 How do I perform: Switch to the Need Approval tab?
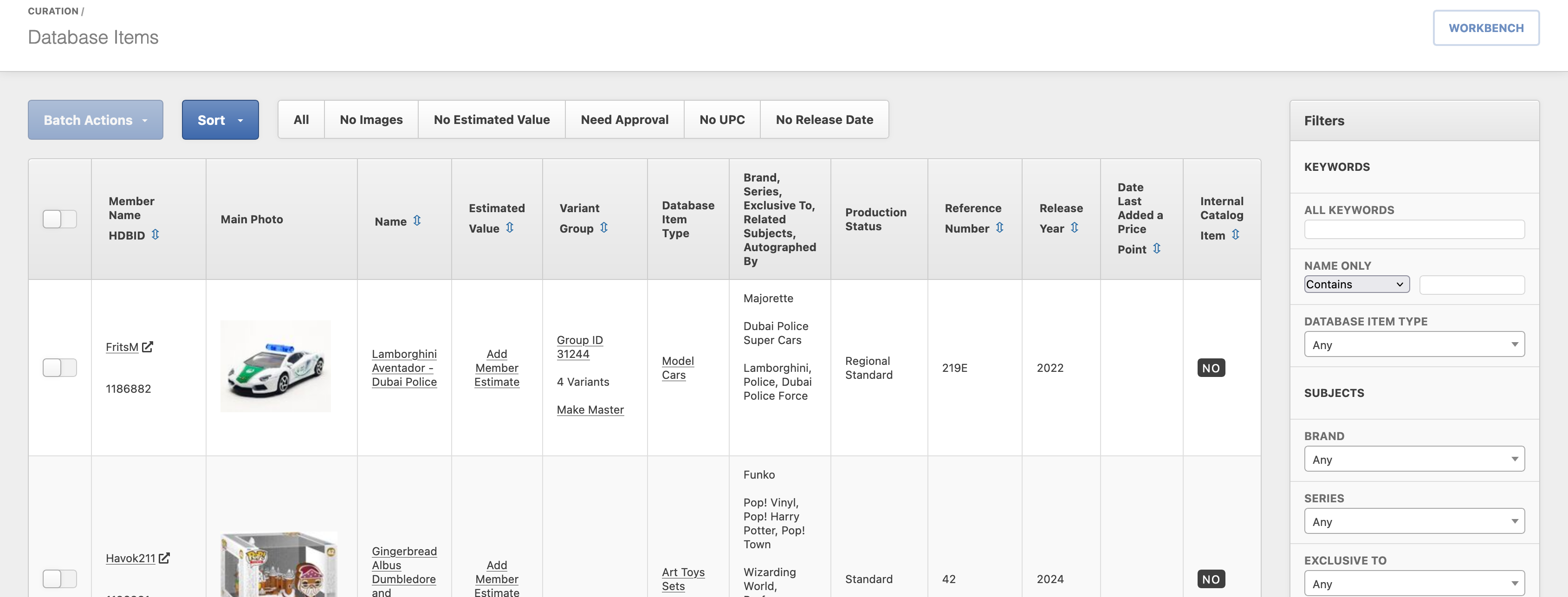coord(624,120)
